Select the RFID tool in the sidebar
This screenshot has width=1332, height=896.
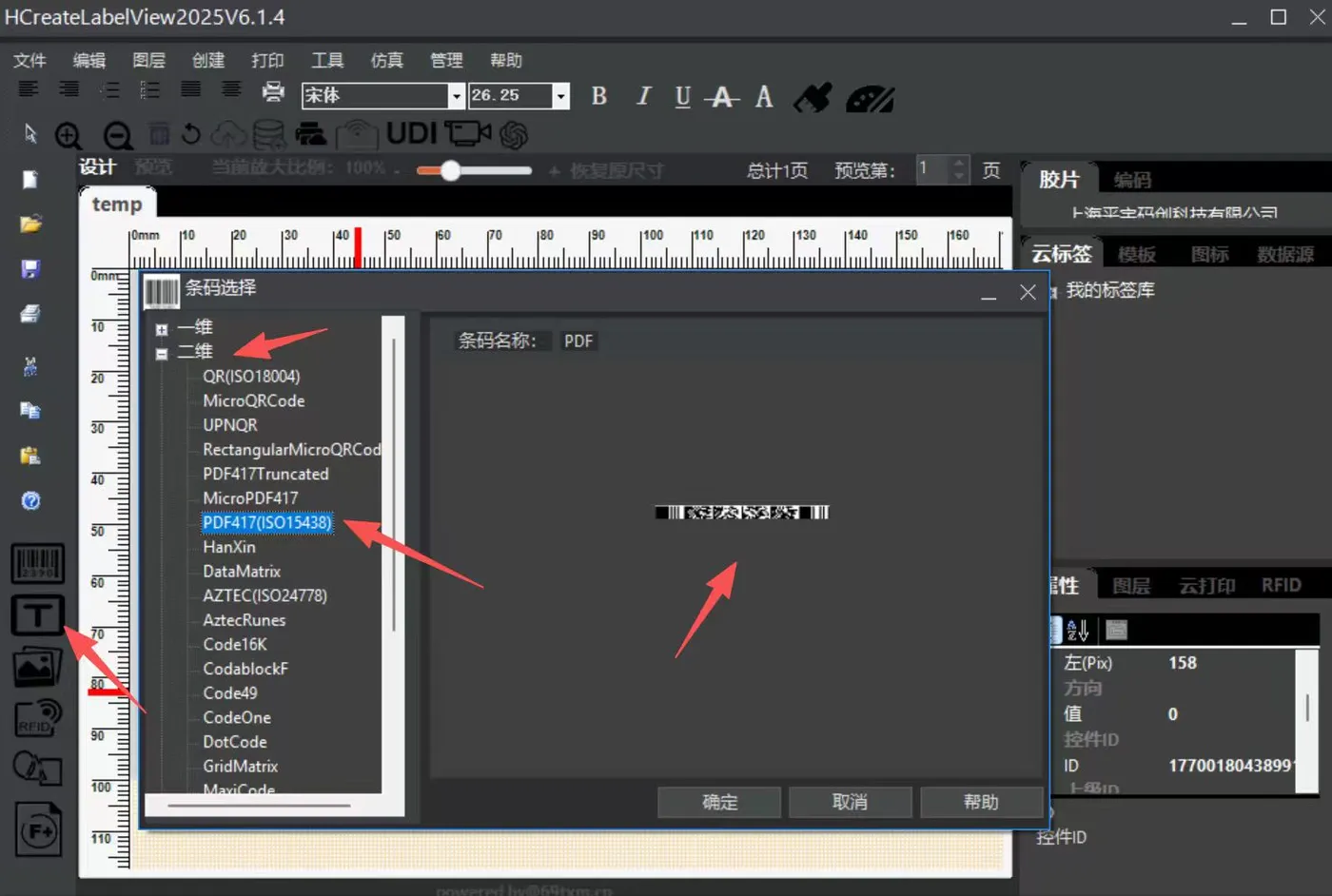coord(38,718)
